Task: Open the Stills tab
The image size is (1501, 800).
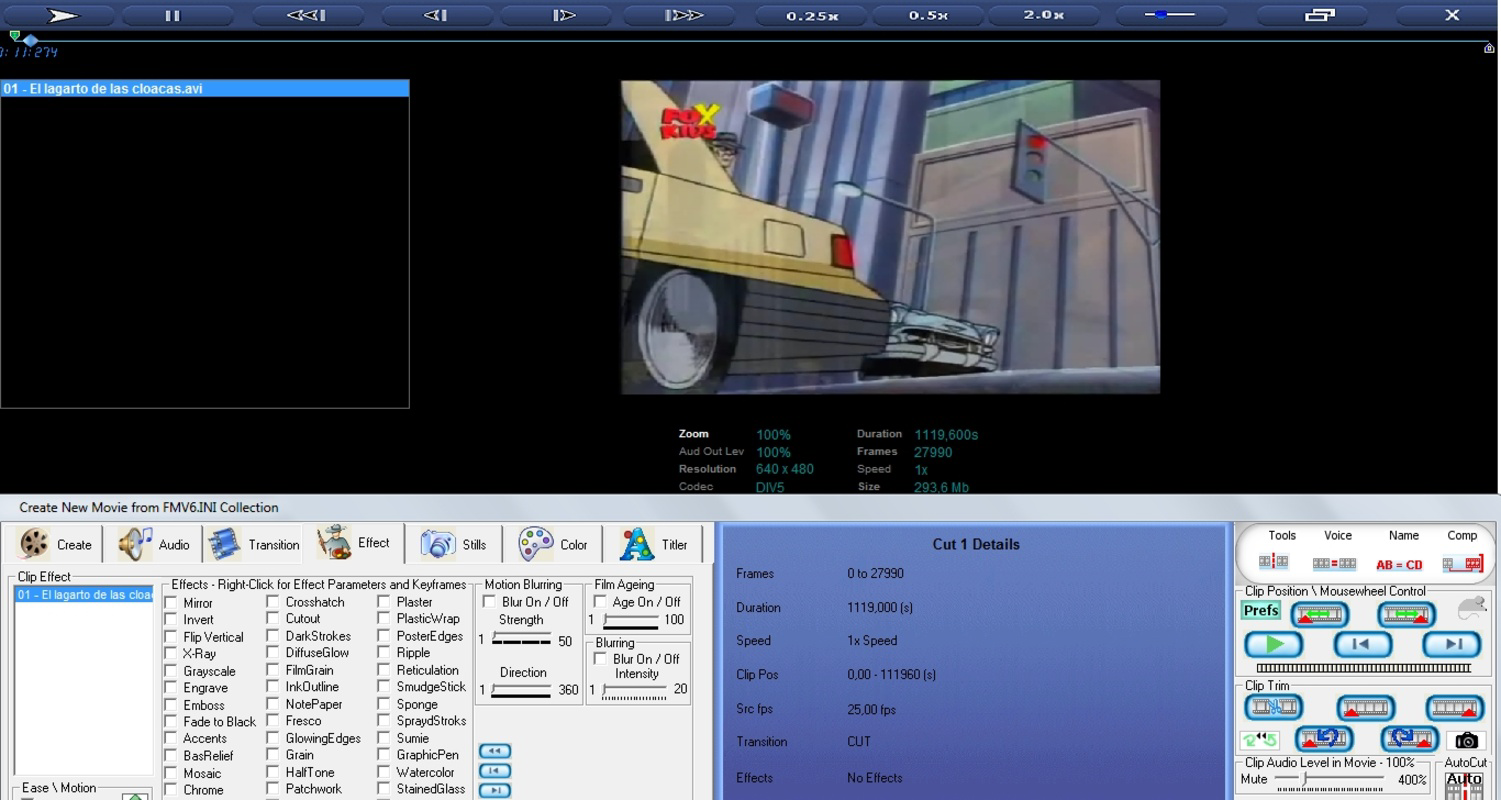Action: [x=453, y=544]
